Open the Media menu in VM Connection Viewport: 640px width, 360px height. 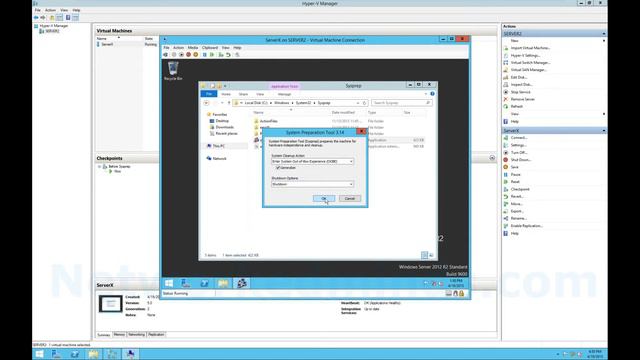pyautogui.click(x=193, y=48)
